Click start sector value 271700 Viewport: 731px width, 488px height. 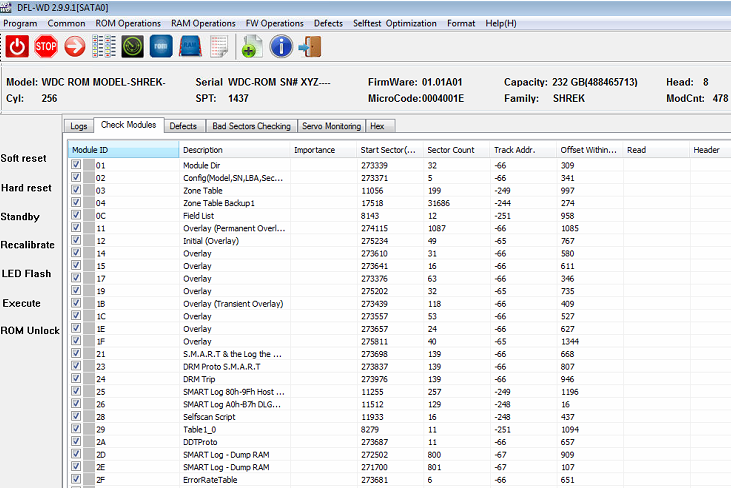374,467
